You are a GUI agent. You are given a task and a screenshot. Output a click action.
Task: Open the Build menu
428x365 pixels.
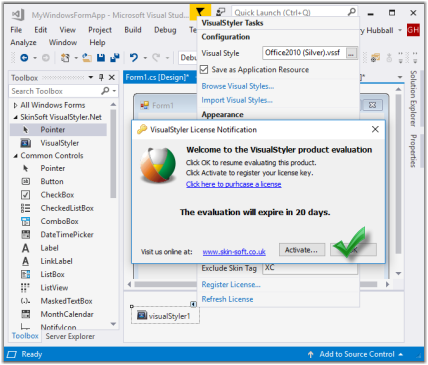tap(133, 30)
